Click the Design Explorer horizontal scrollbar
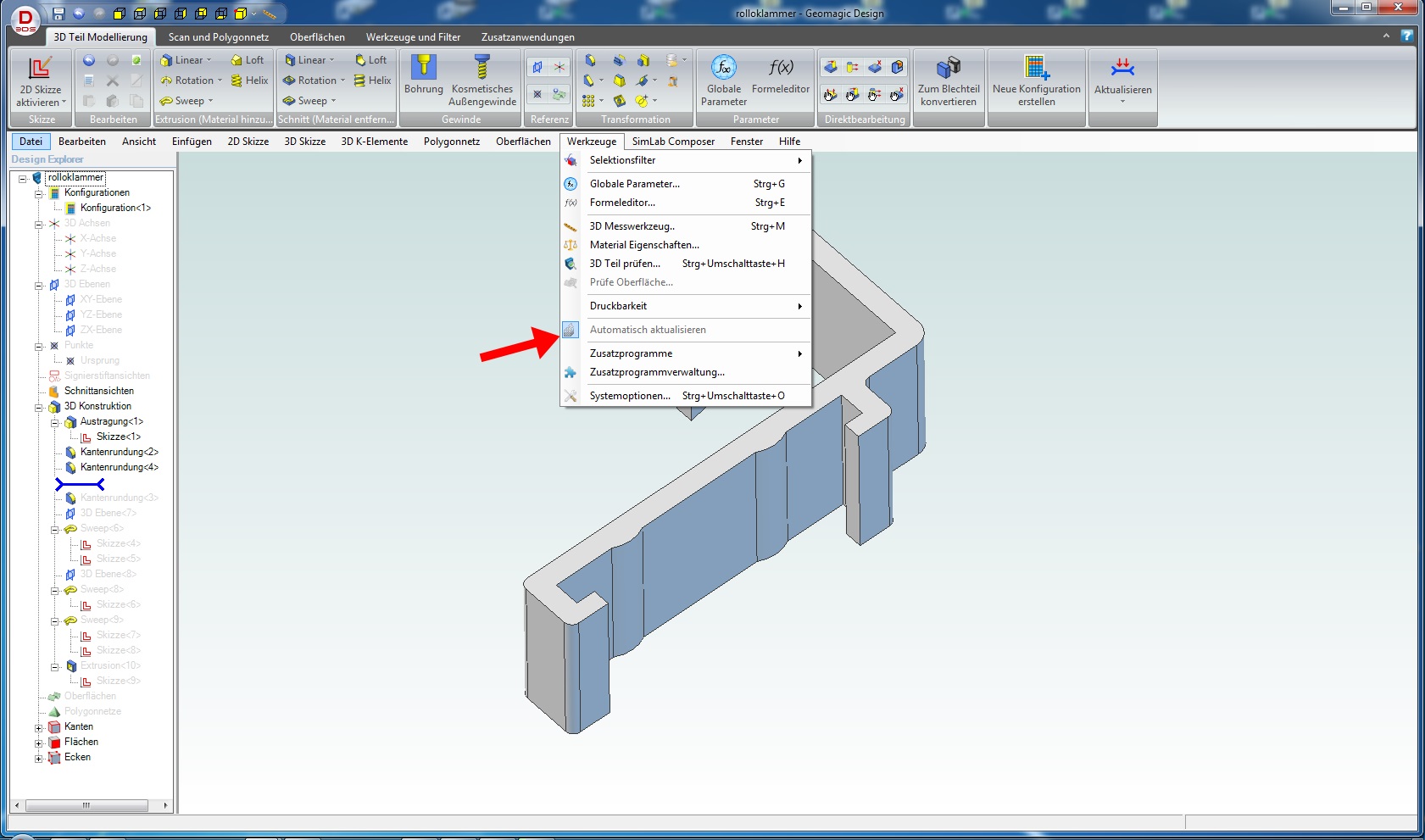 tap(86, 805)
